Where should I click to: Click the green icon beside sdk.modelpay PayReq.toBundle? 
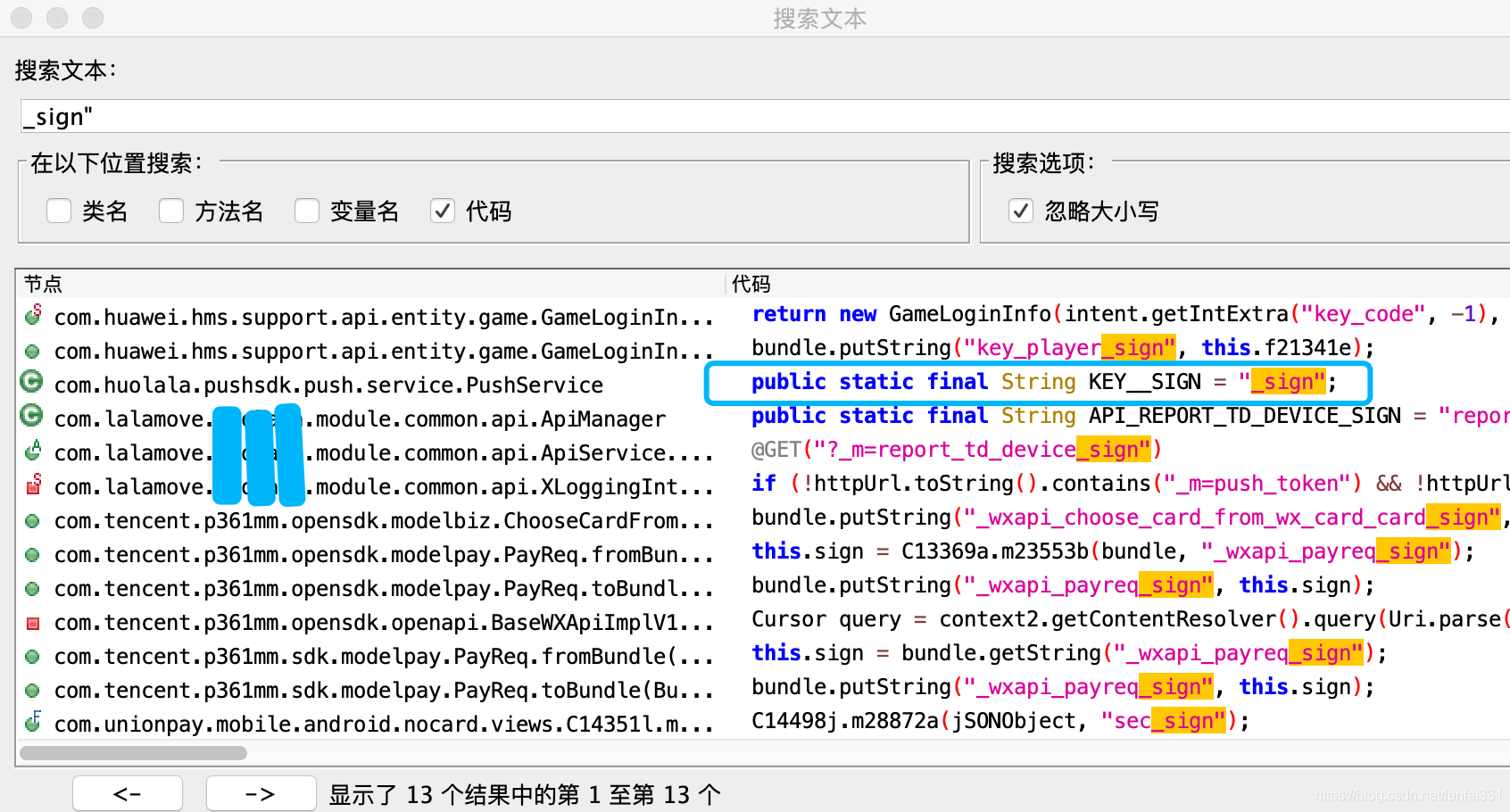[33, 690]
